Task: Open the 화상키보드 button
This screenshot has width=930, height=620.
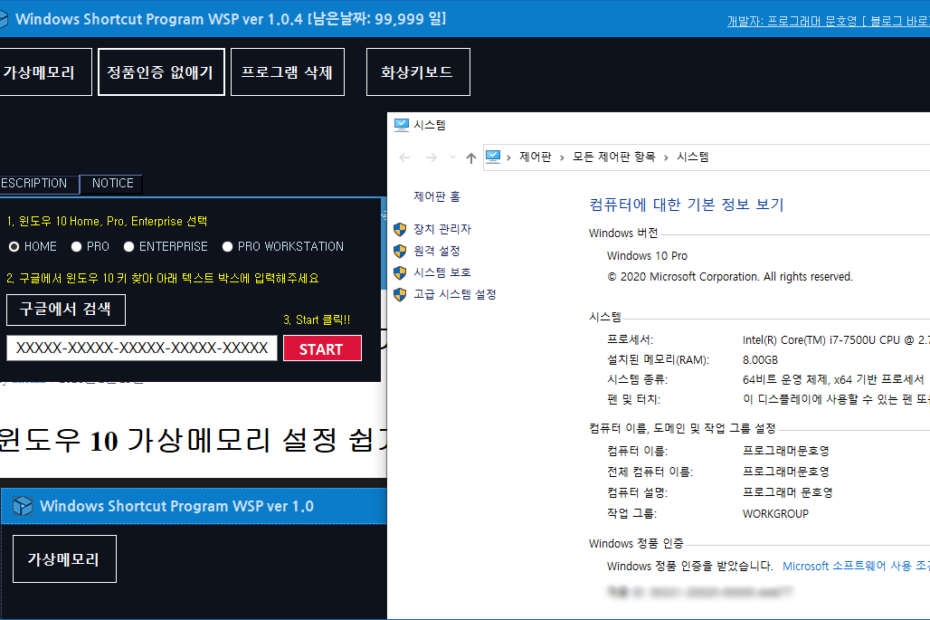Action: [x=418, y=72]
